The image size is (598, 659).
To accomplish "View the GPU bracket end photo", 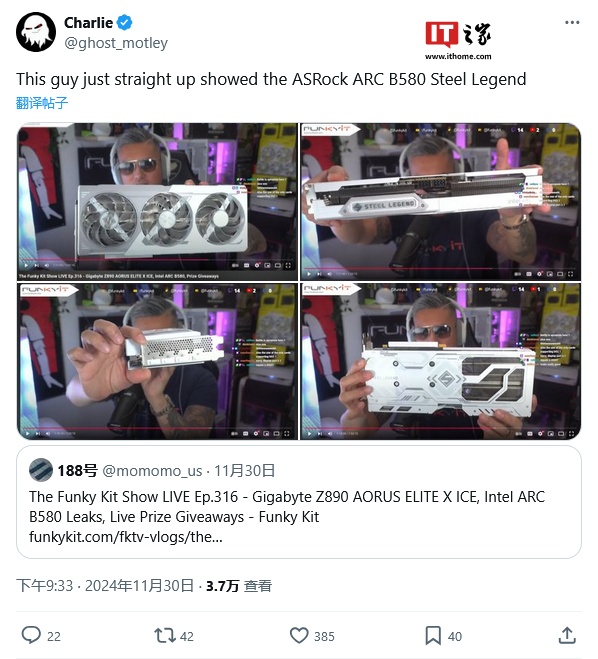I will tap(157, 361).
